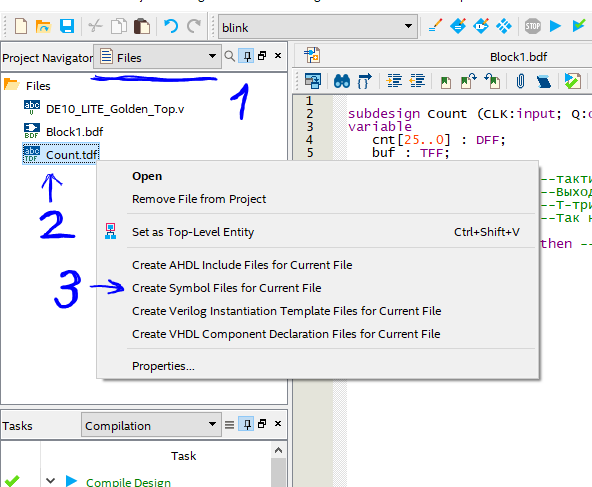The height and width of the screenshot is (487, 592).
Task: Close the Project Navigator panel
Action: 278,56
